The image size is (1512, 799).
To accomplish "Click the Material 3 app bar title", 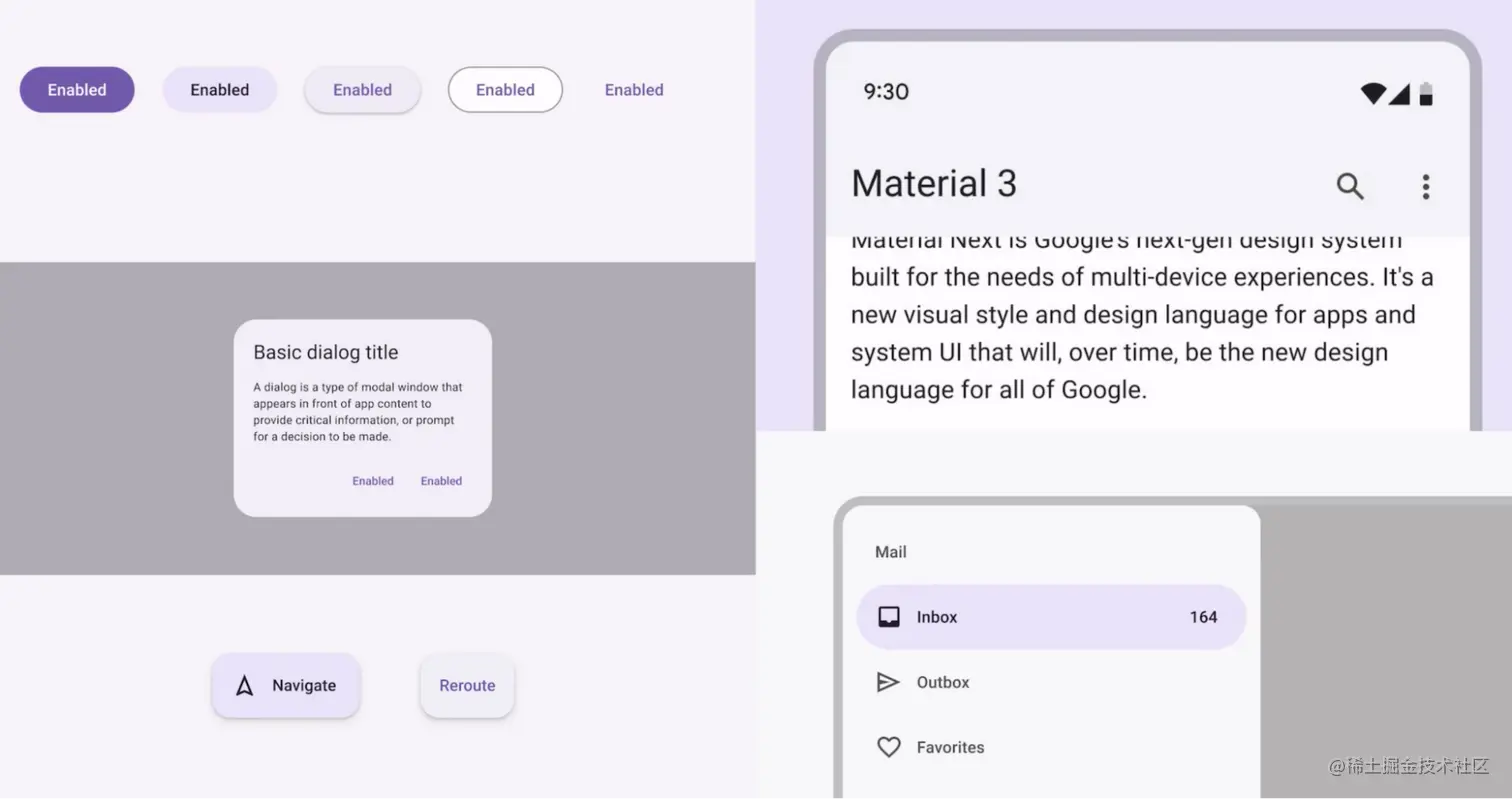I will (934, 184).
